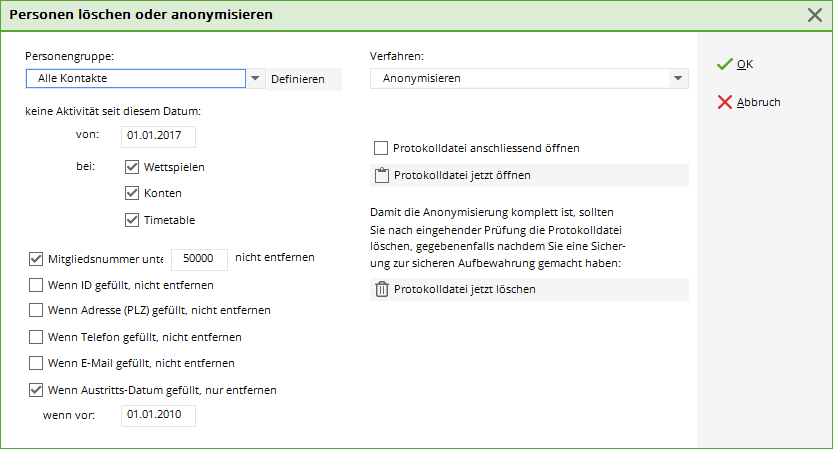This screenshot has width=833, height=449.
Task: Click the 'wenn vor' date field 01.01.2010
Action: point(157,415)
